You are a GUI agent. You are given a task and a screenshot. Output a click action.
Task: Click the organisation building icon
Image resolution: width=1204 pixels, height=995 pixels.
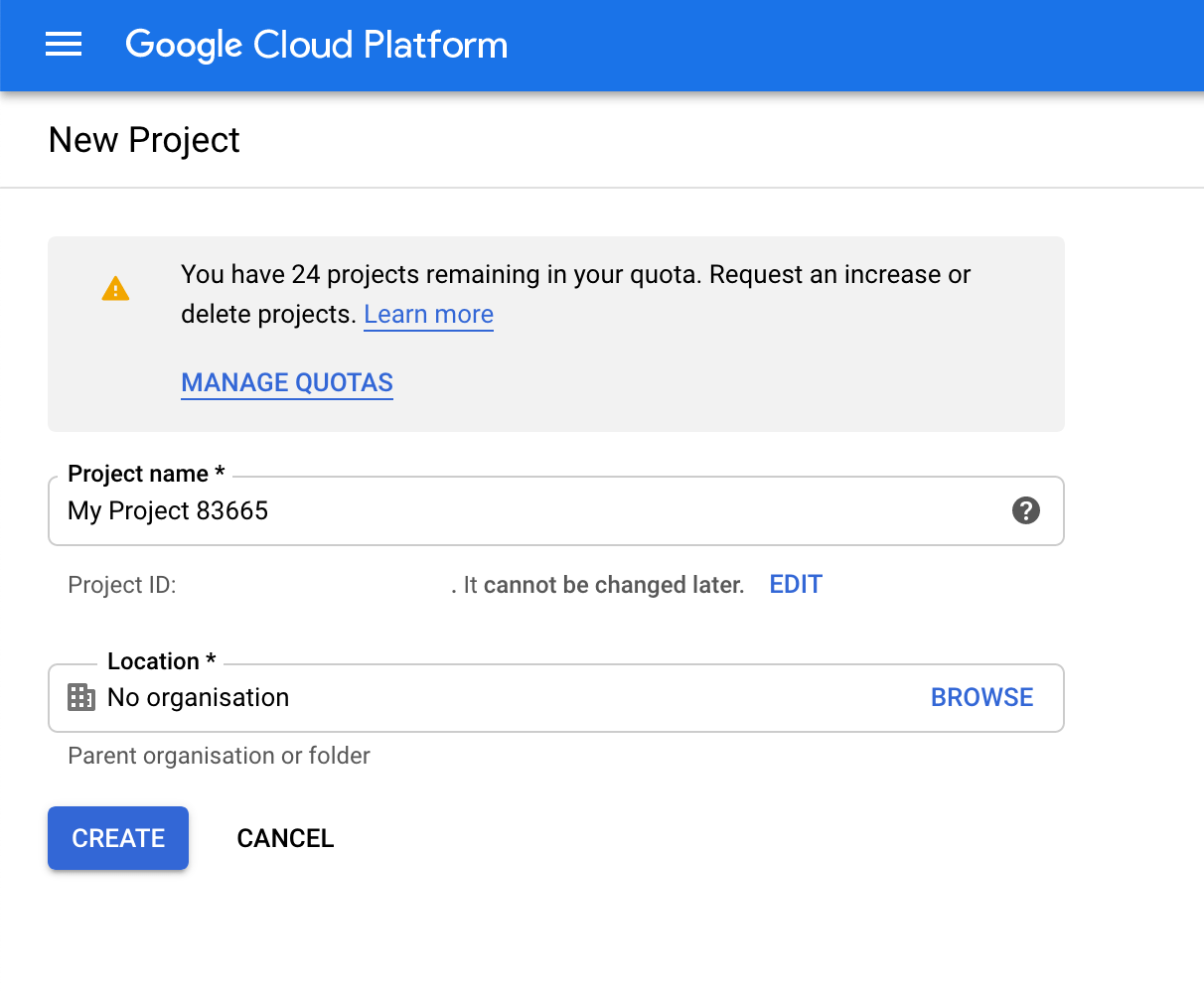(x=80, y=697)
